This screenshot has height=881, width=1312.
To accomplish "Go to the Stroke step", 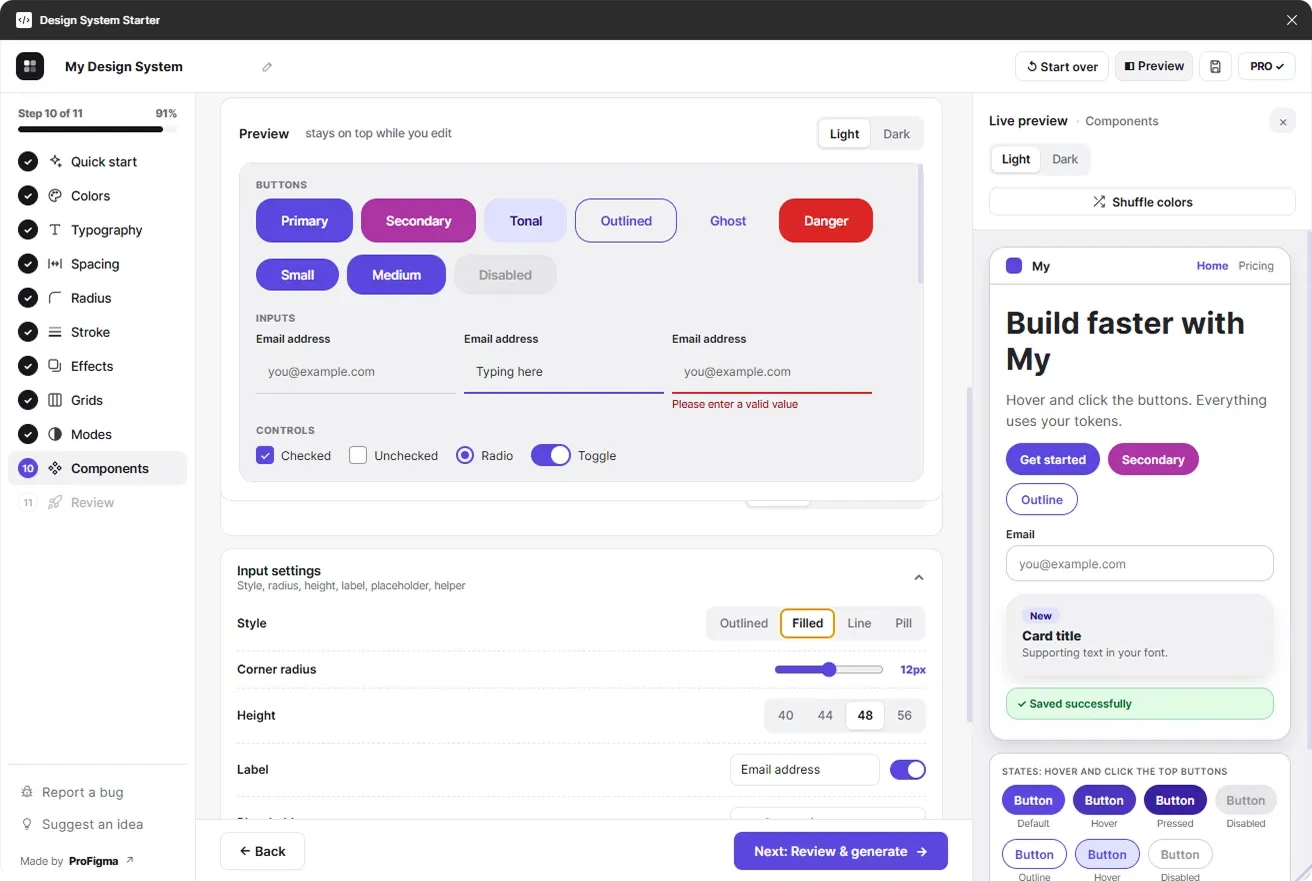I will click(x=97, y=332).
